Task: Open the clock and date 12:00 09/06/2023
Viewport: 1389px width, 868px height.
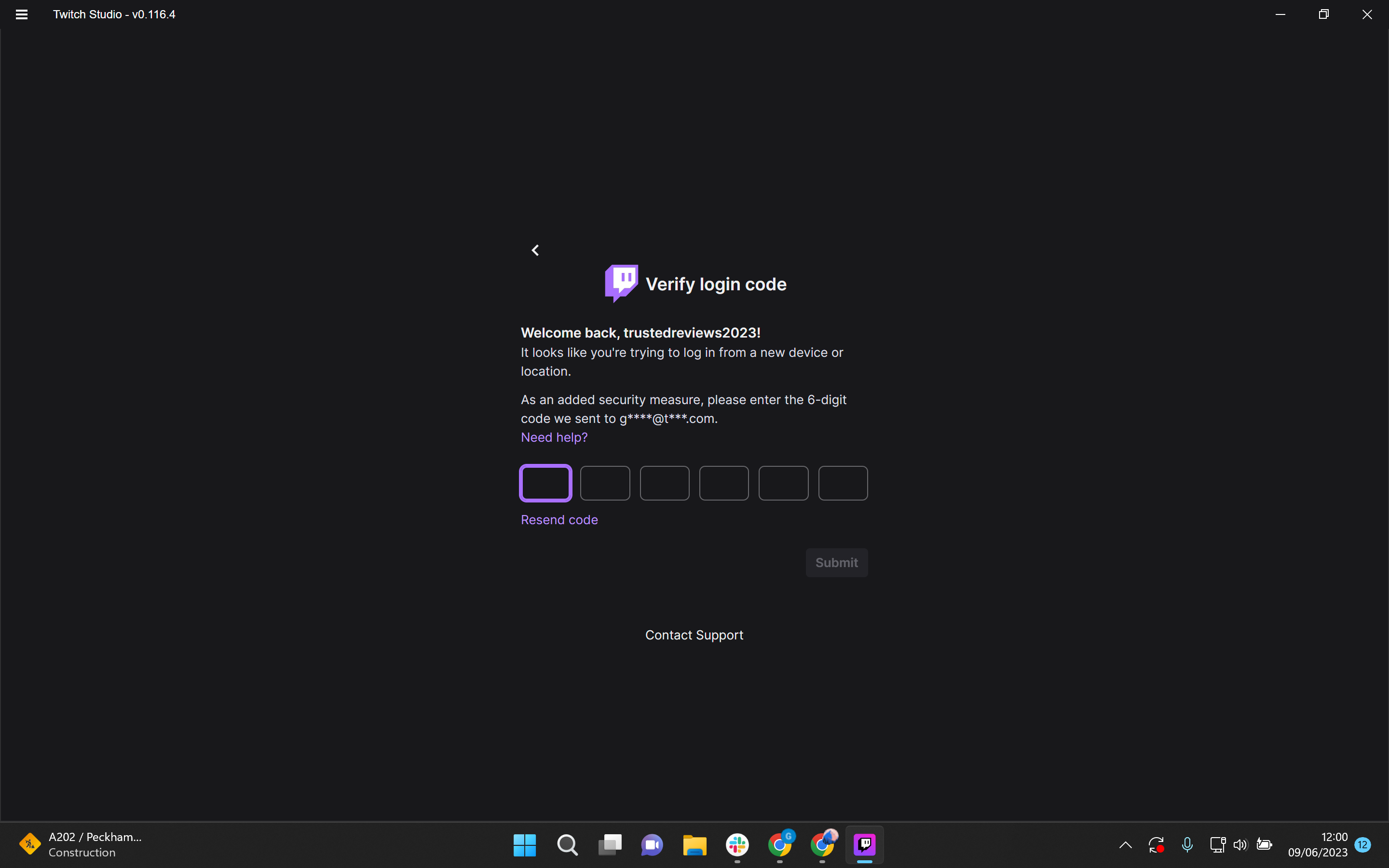Action: coord(1317,845)
